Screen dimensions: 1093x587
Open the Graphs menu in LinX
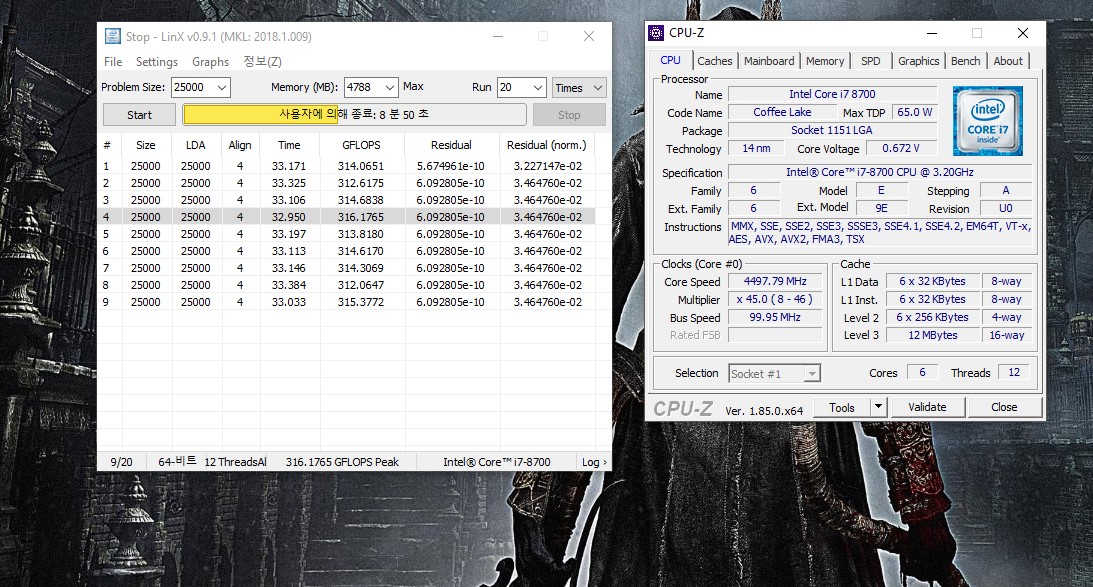[211, 61]
